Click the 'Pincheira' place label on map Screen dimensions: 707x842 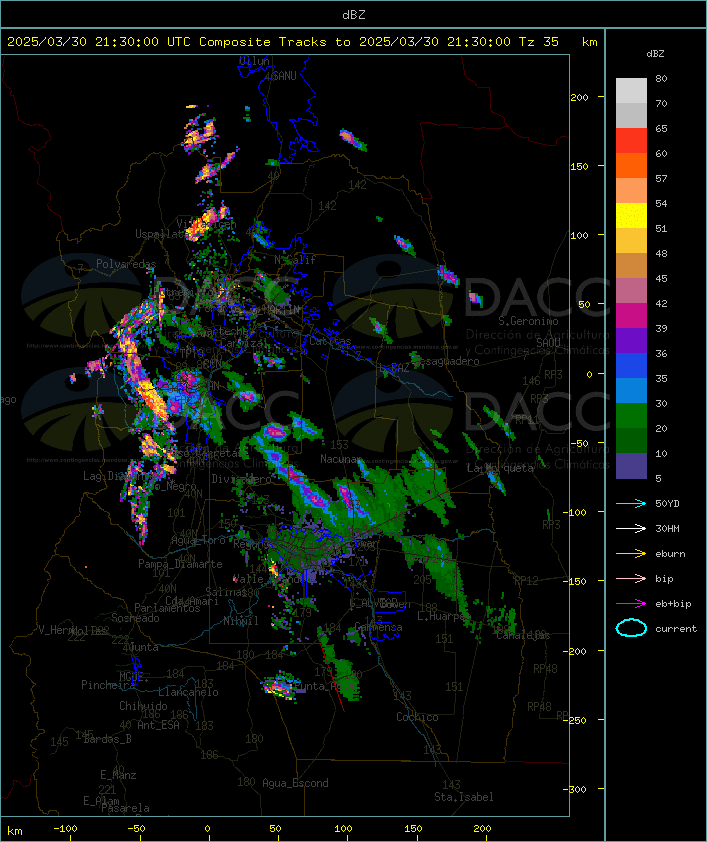[108, 685]
